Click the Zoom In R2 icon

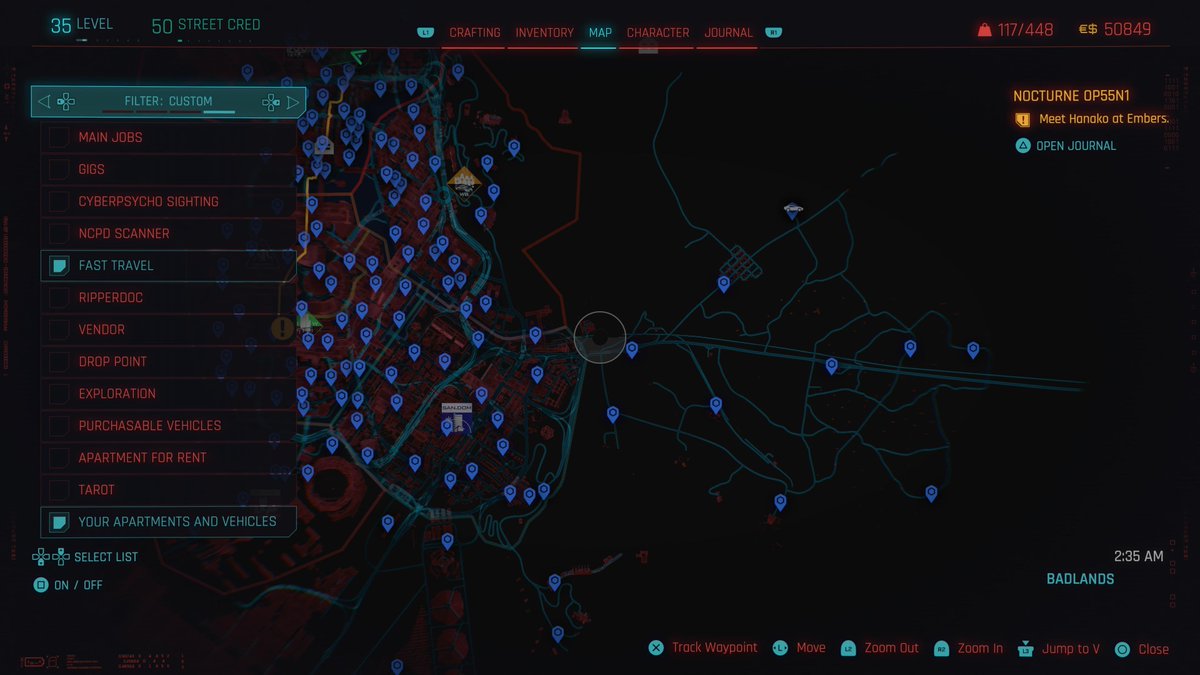point(941,649)
